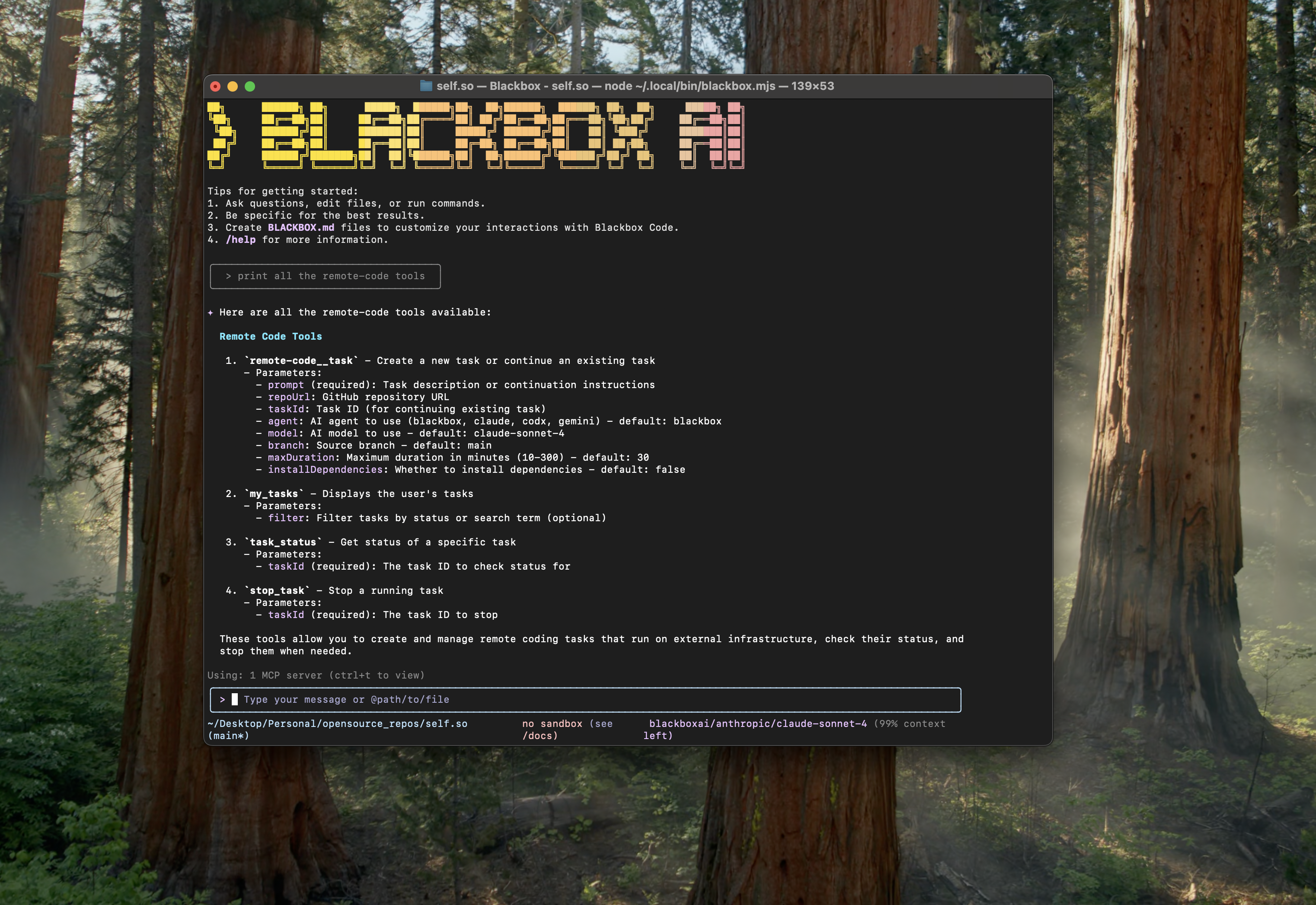The image size is (1316, 905).
Task: Click the 'no sandbox' status text
Action: coord(552,723)
